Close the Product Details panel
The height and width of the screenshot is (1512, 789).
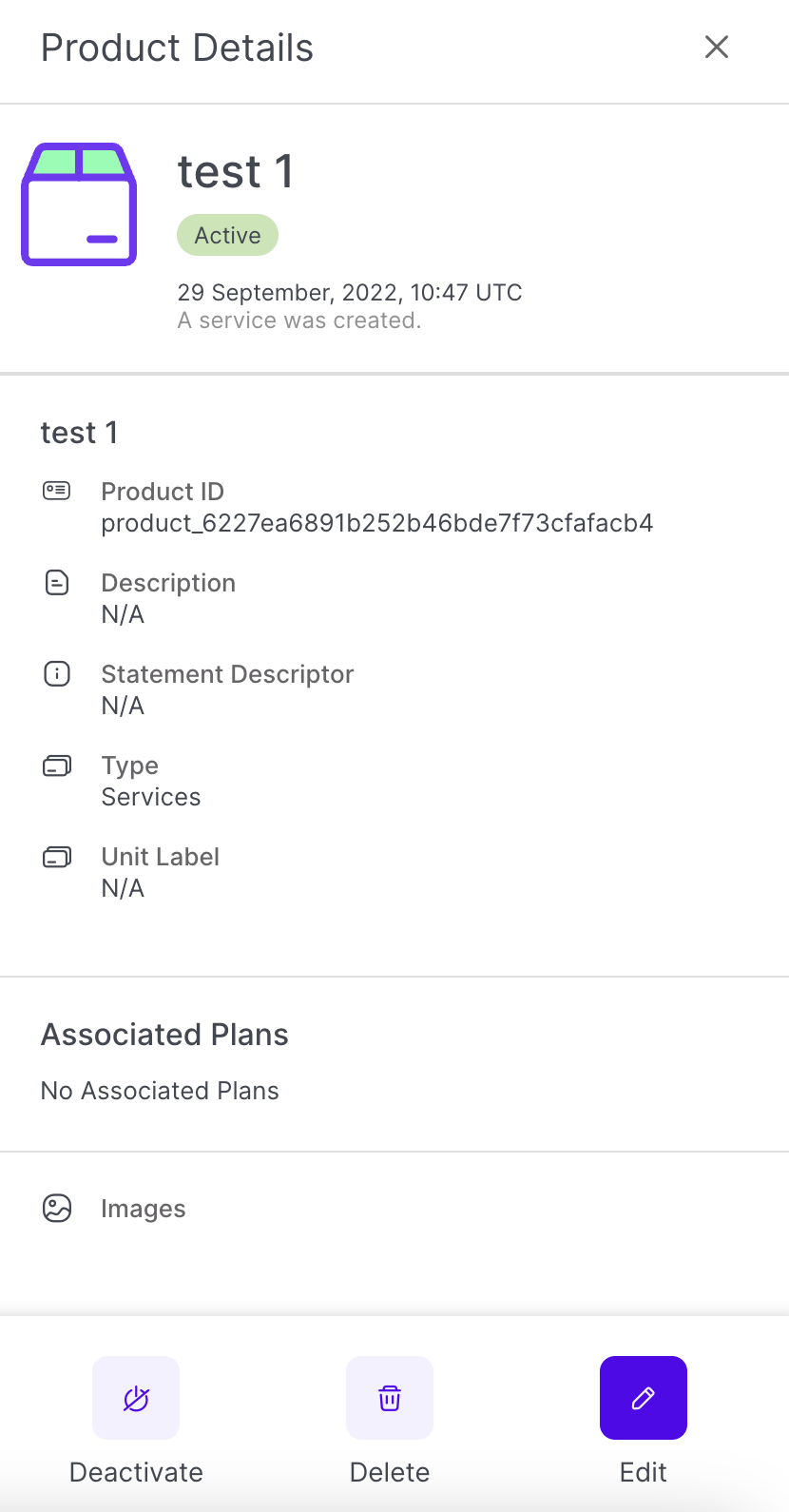(717, 47)
